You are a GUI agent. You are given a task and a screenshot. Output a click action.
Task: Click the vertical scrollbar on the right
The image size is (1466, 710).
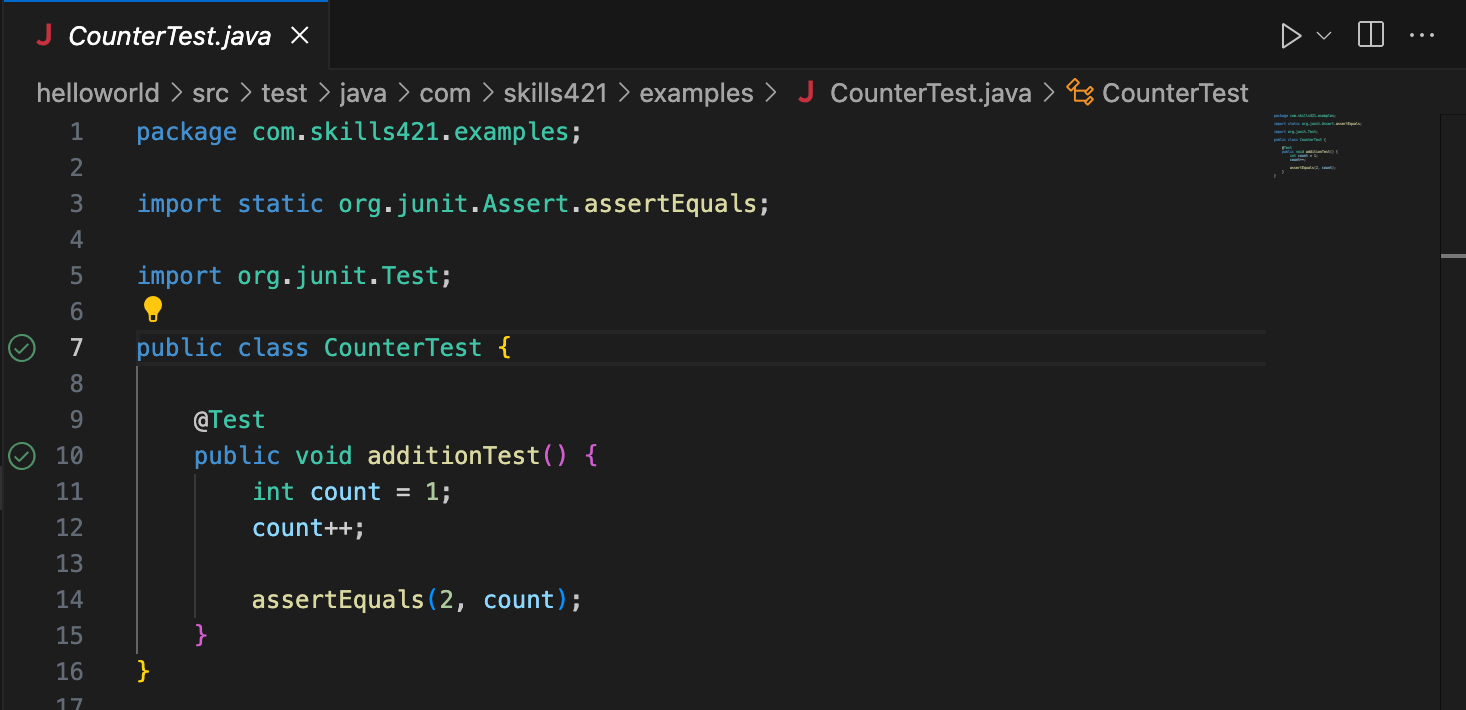[1452, 400]
